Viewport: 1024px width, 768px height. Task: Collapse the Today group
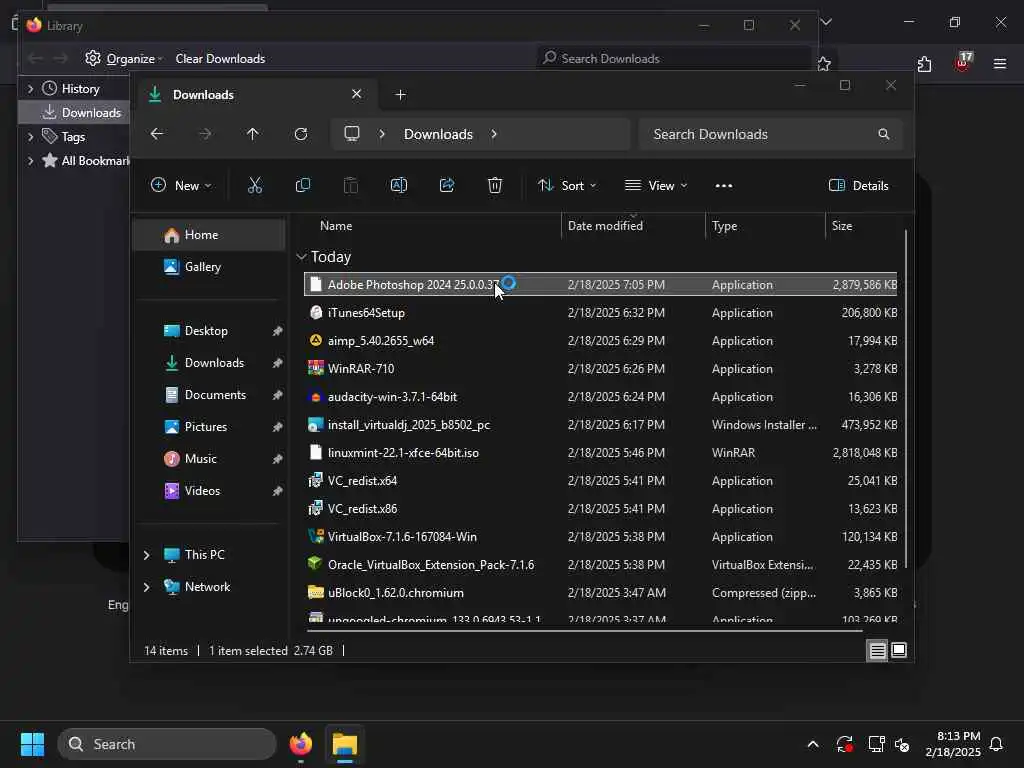tap(301, 257)
